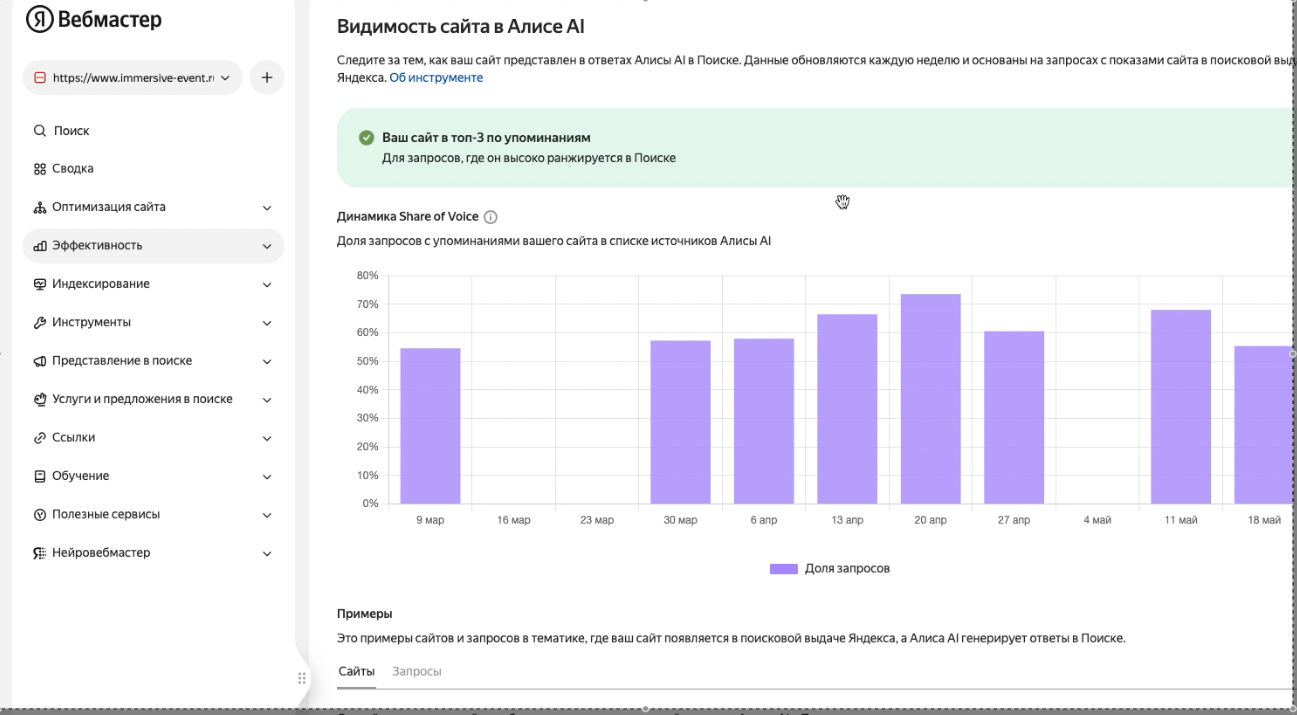Expand Инструменты section chevron
The width and height of the screenshot is (1297, 715).
click(x=267, y=323)
